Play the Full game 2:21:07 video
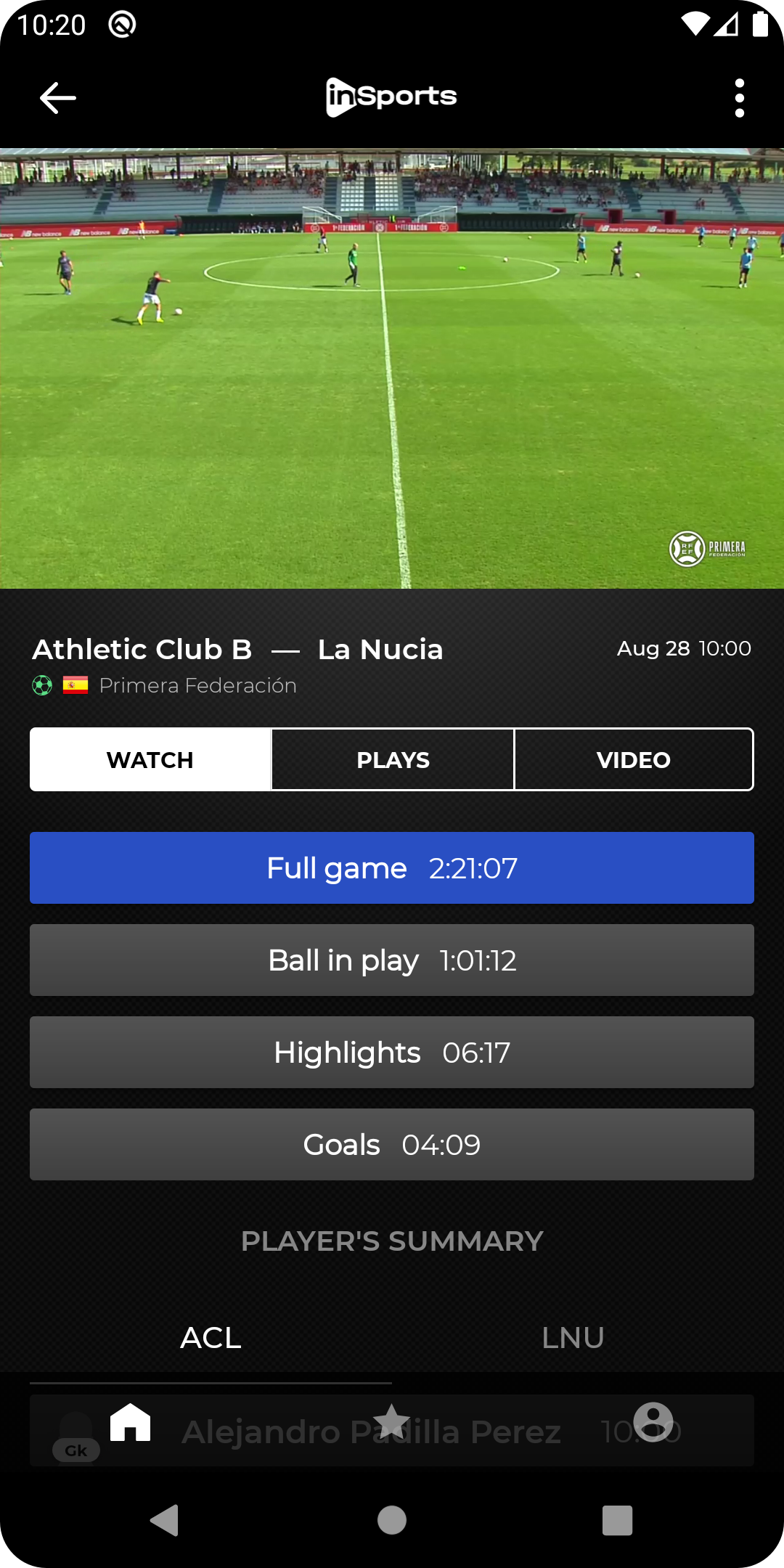This screenshot has width=784, height=1568. click(392, 868)
